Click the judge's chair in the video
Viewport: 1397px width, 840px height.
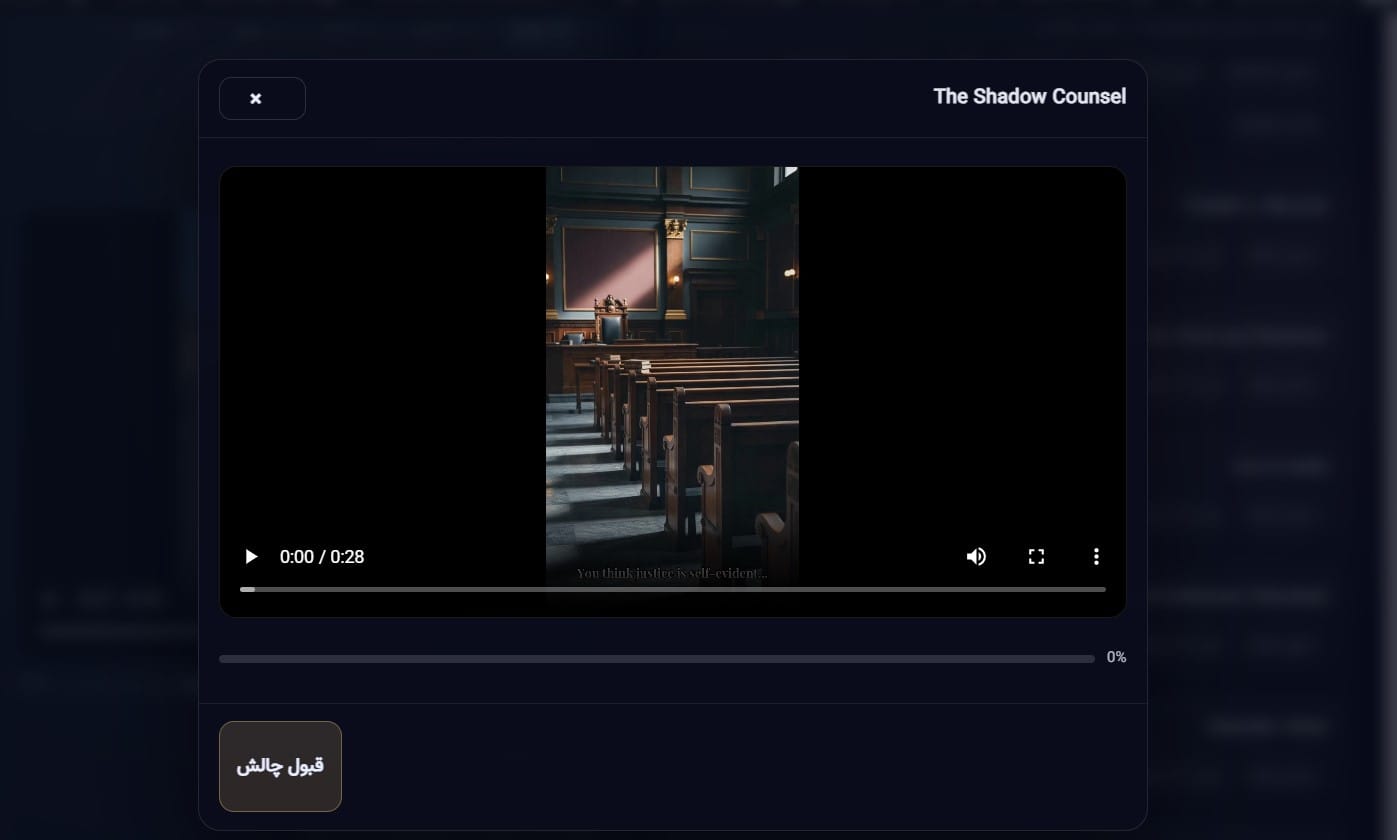tap(610, 320)
